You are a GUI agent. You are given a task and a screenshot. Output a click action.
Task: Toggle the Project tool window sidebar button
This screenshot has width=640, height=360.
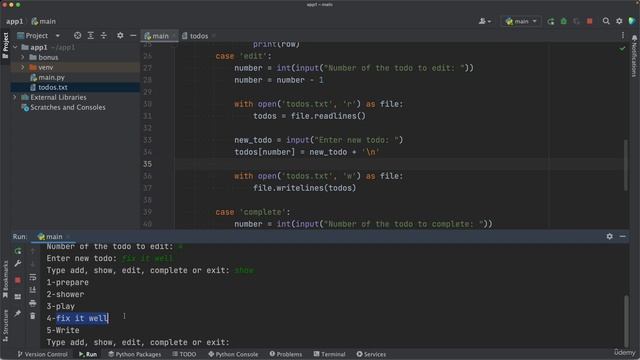(5, 45)
